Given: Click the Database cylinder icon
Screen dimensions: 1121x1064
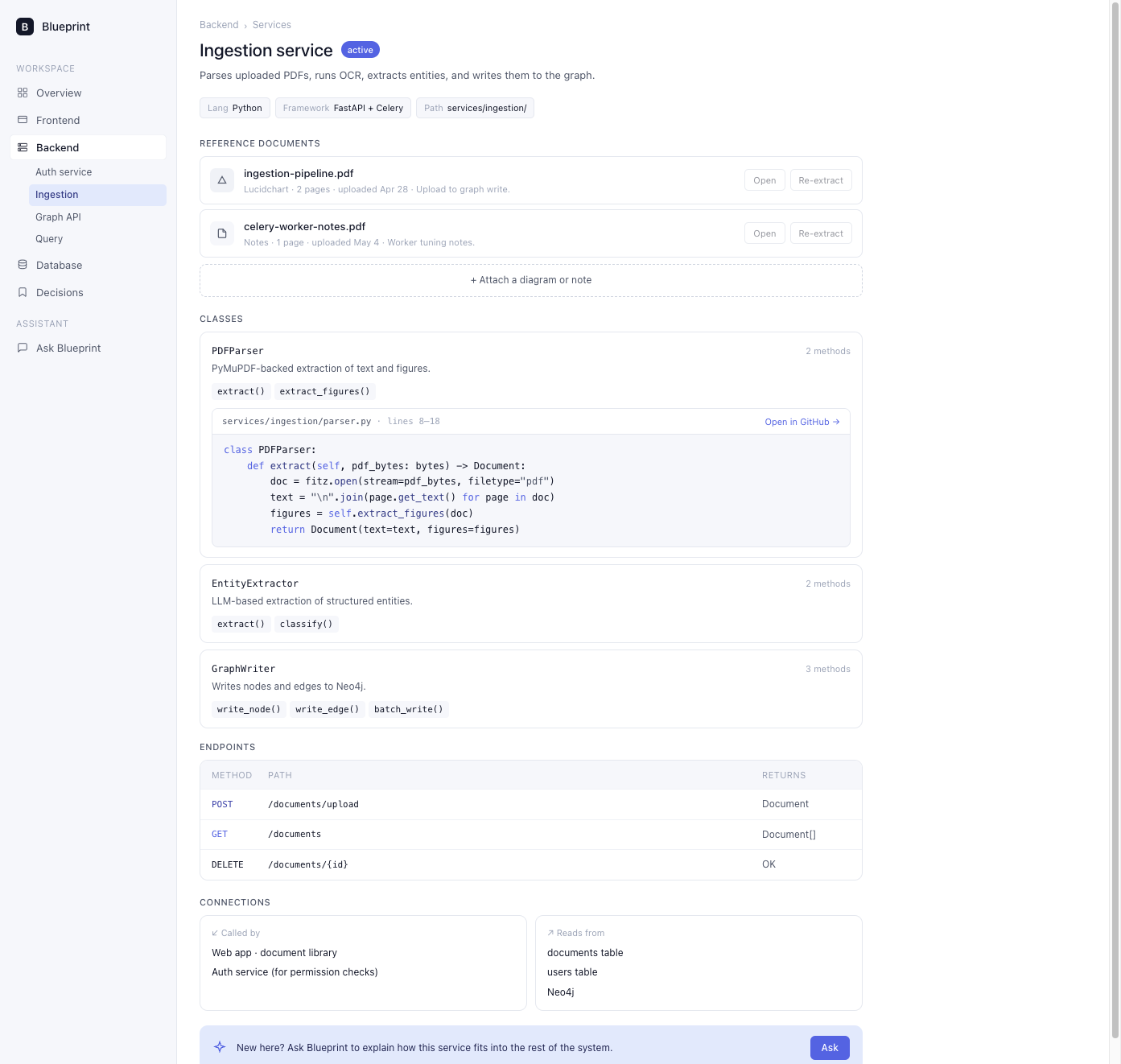Looking at the screenshot, I should (23, 265).
